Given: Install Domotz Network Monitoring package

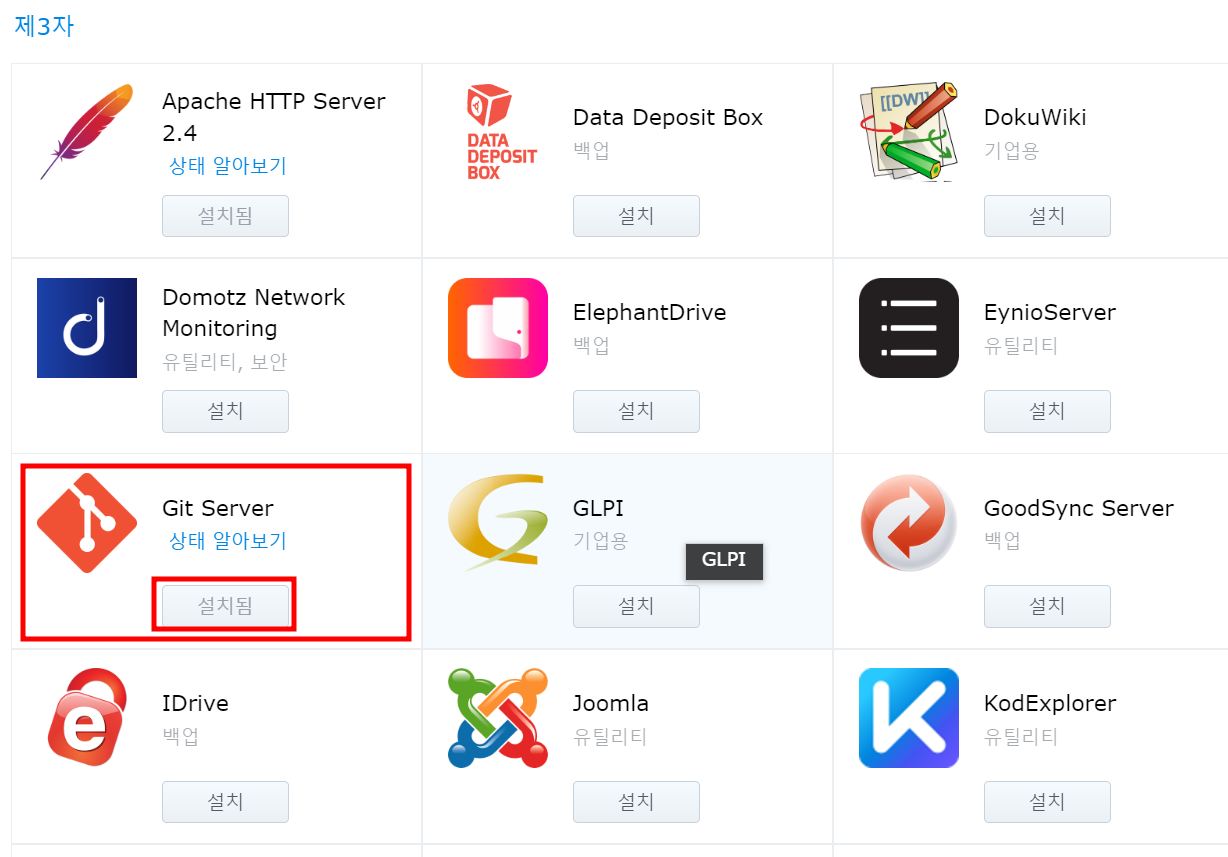Looking at the screenshot, I should [225, 411].
